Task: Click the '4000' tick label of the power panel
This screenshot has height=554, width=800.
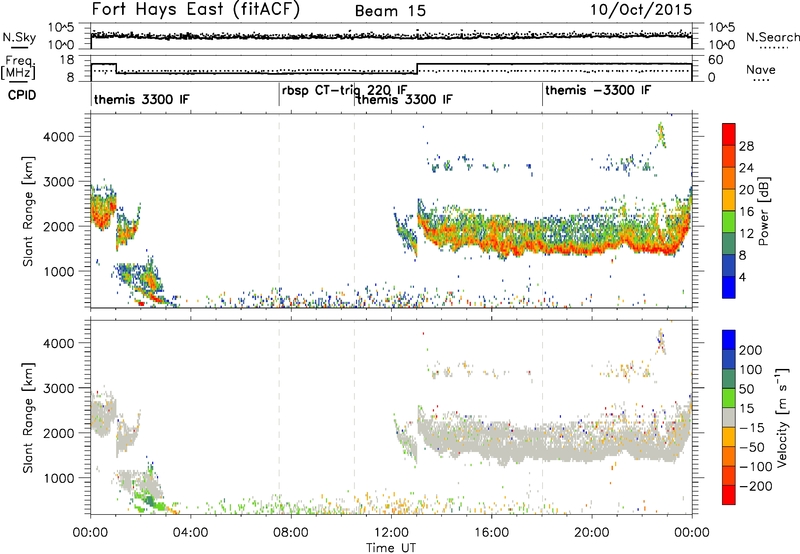Action: coord(58,137)
